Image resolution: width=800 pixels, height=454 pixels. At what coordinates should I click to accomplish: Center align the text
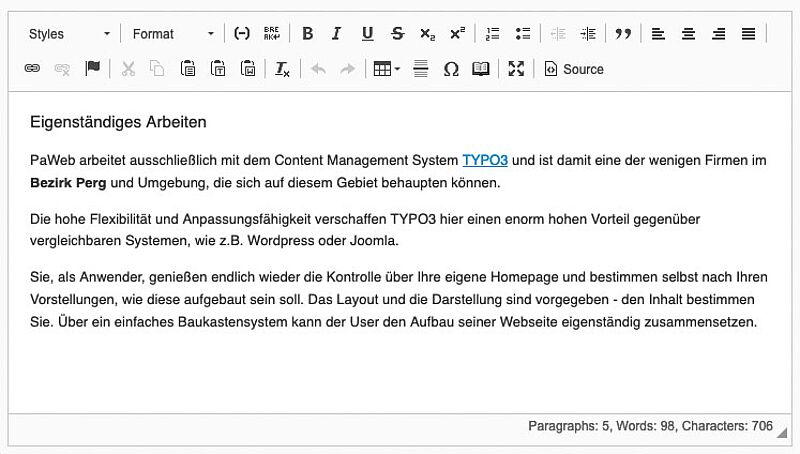(688, 34)
